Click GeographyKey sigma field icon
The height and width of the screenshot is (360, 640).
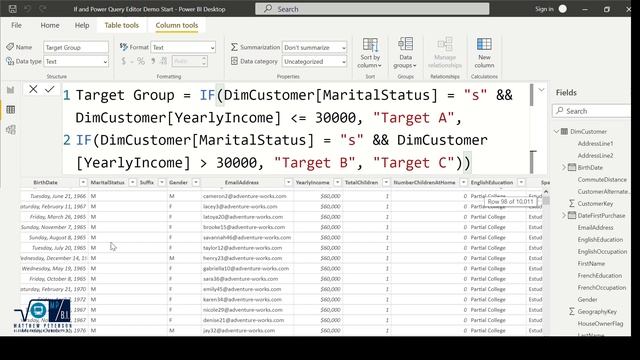(x=572, y=311)
